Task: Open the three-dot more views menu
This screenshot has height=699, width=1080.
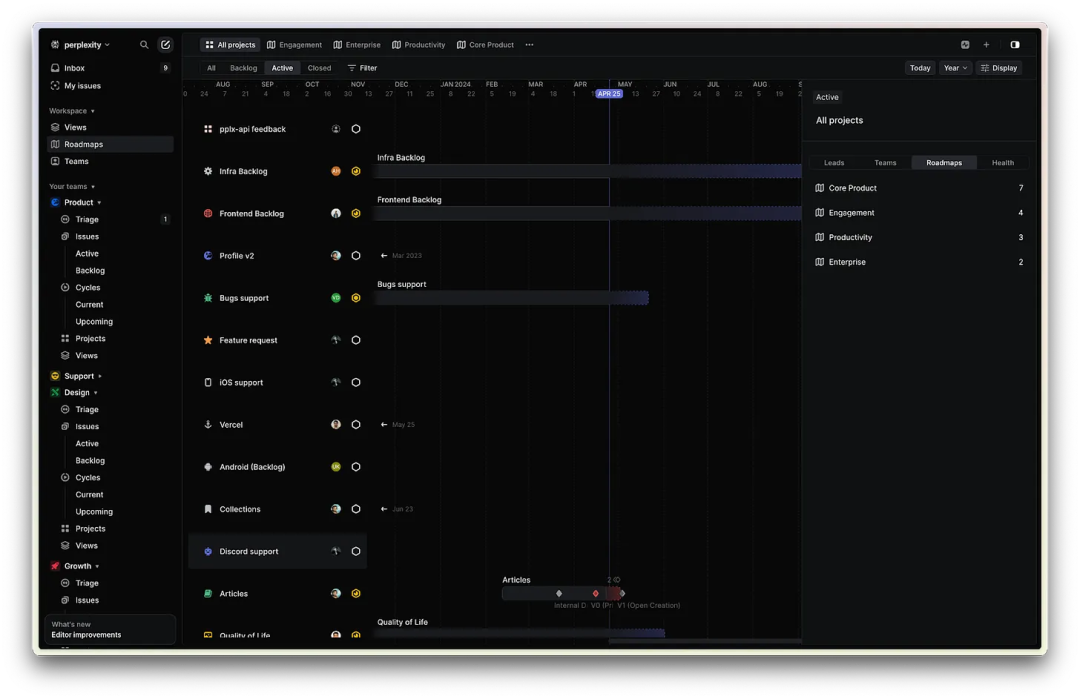Action: [x=529, y=45]
